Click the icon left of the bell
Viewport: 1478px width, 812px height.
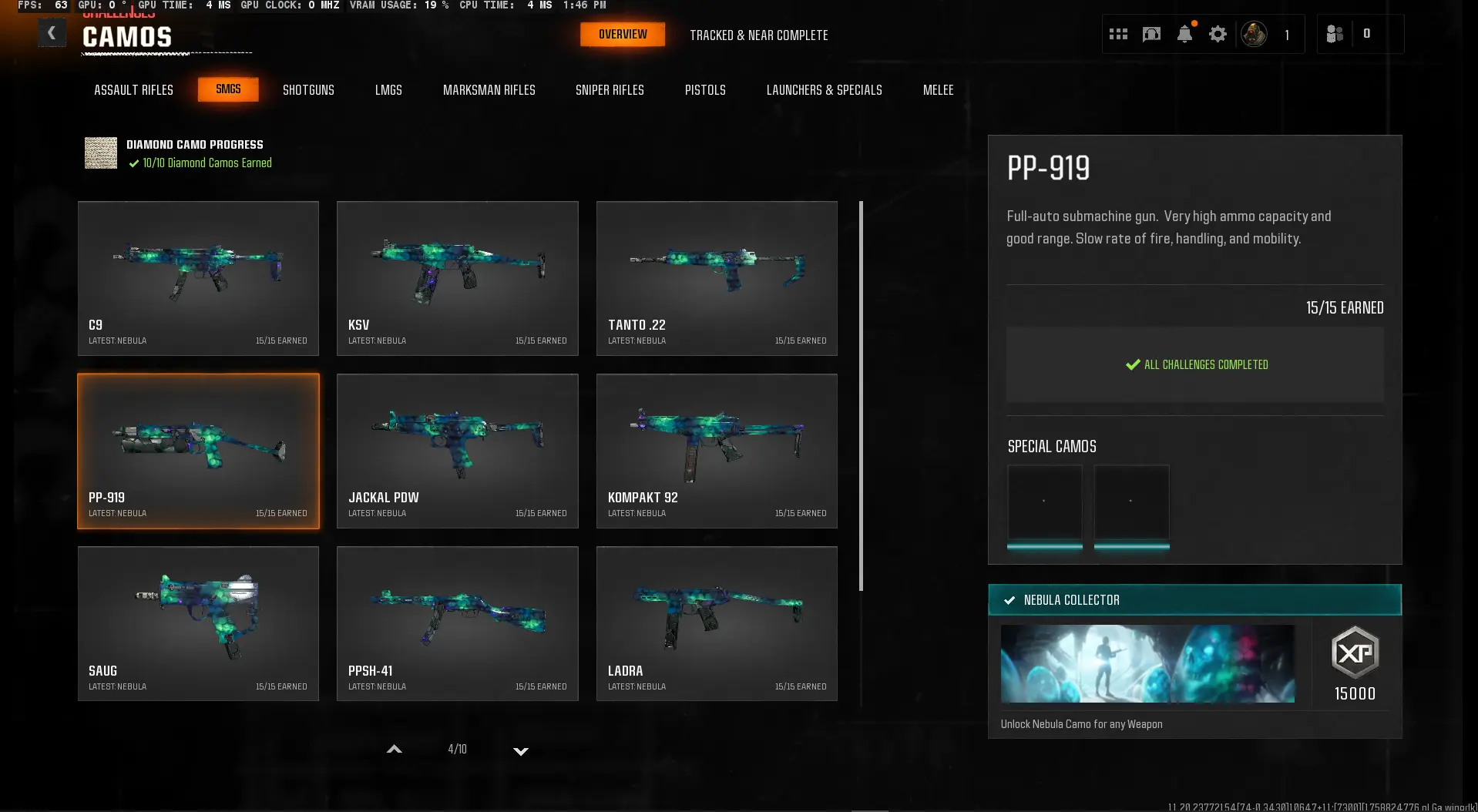[x=1151, y=34]
